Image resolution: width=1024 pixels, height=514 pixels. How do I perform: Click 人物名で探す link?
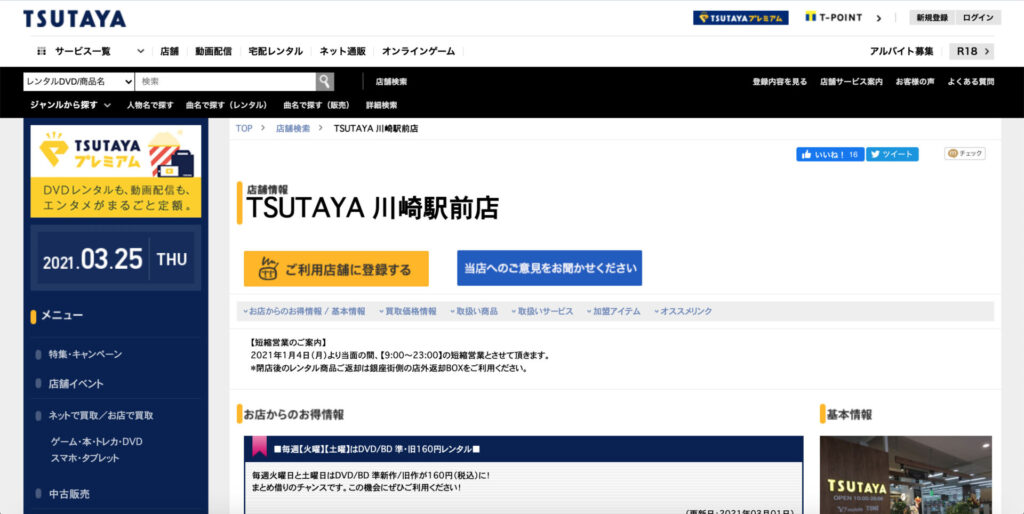pos(150,105)
